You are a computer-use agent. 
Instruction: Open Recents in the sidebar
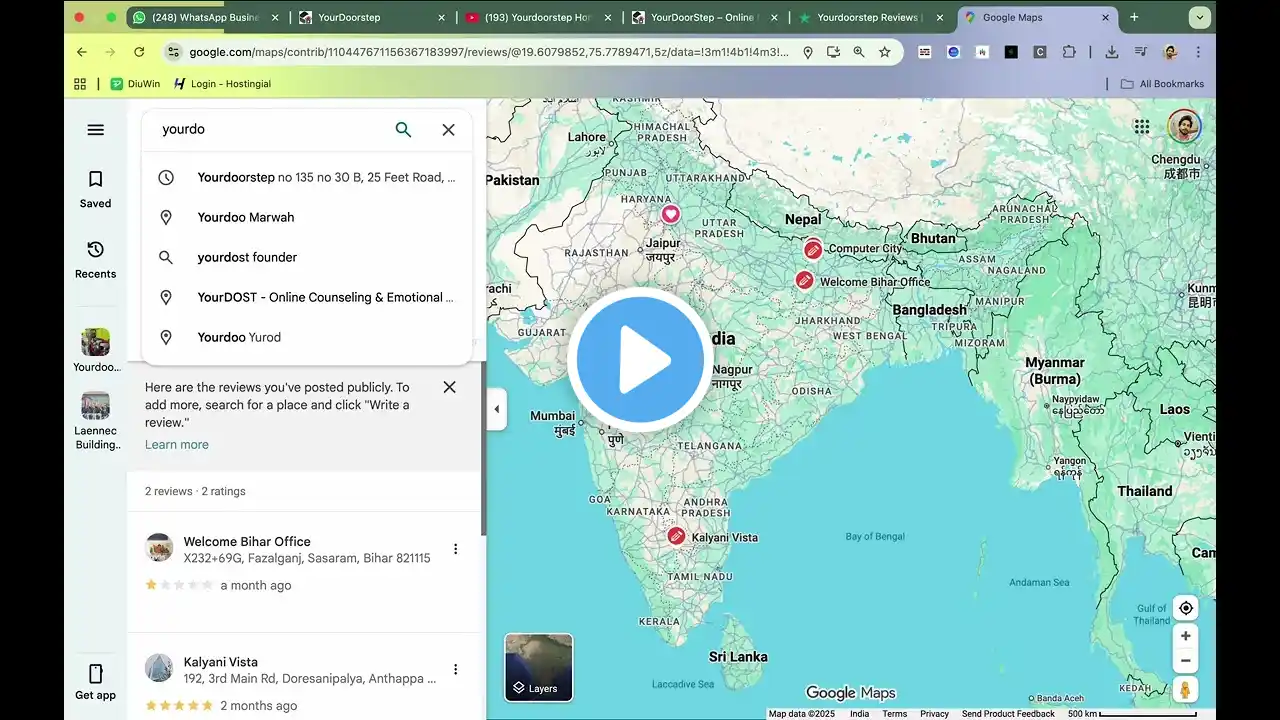point(96,250)
